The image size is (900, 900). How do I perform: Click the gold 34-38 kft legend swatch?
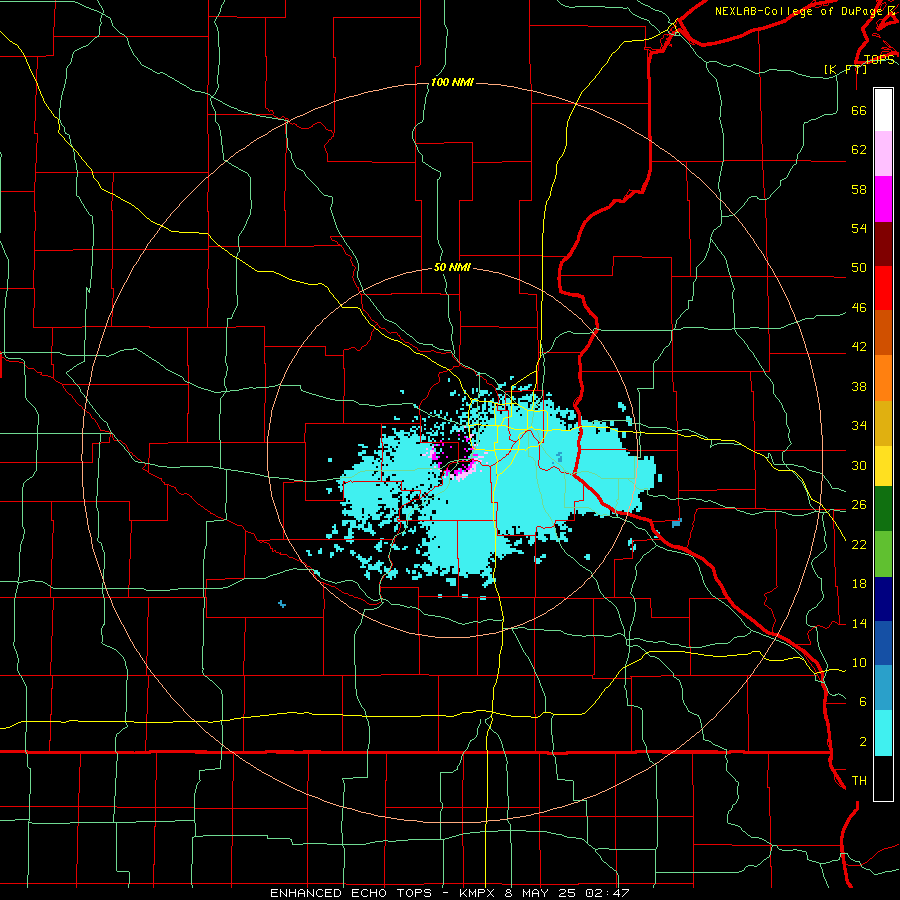(883, 423)
